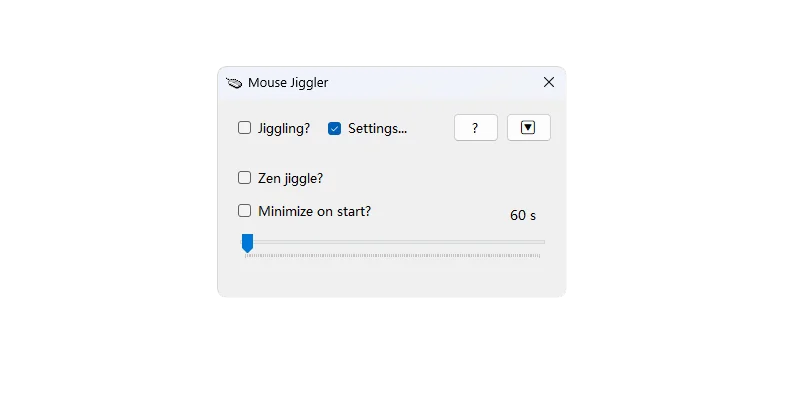Uncheck the Settings... checkbox
795x413 pixels.
tap(334, 129)
